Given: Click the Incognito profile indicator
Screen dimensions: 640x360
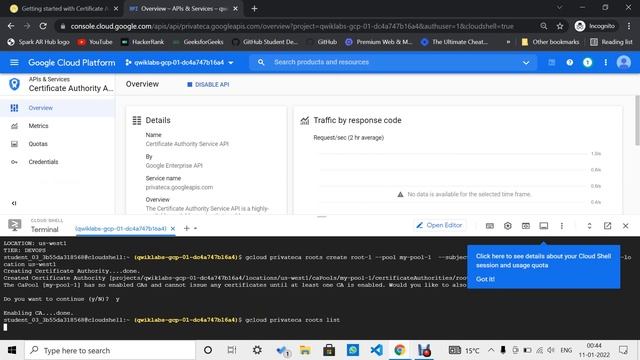Looking at the screenshot, I should click(x=595, y=26).
